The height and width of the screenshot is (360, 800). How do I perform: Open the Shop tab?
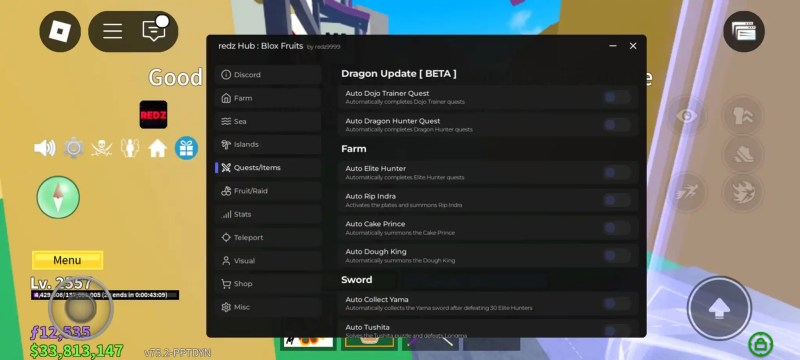click(x=268, y=284)
